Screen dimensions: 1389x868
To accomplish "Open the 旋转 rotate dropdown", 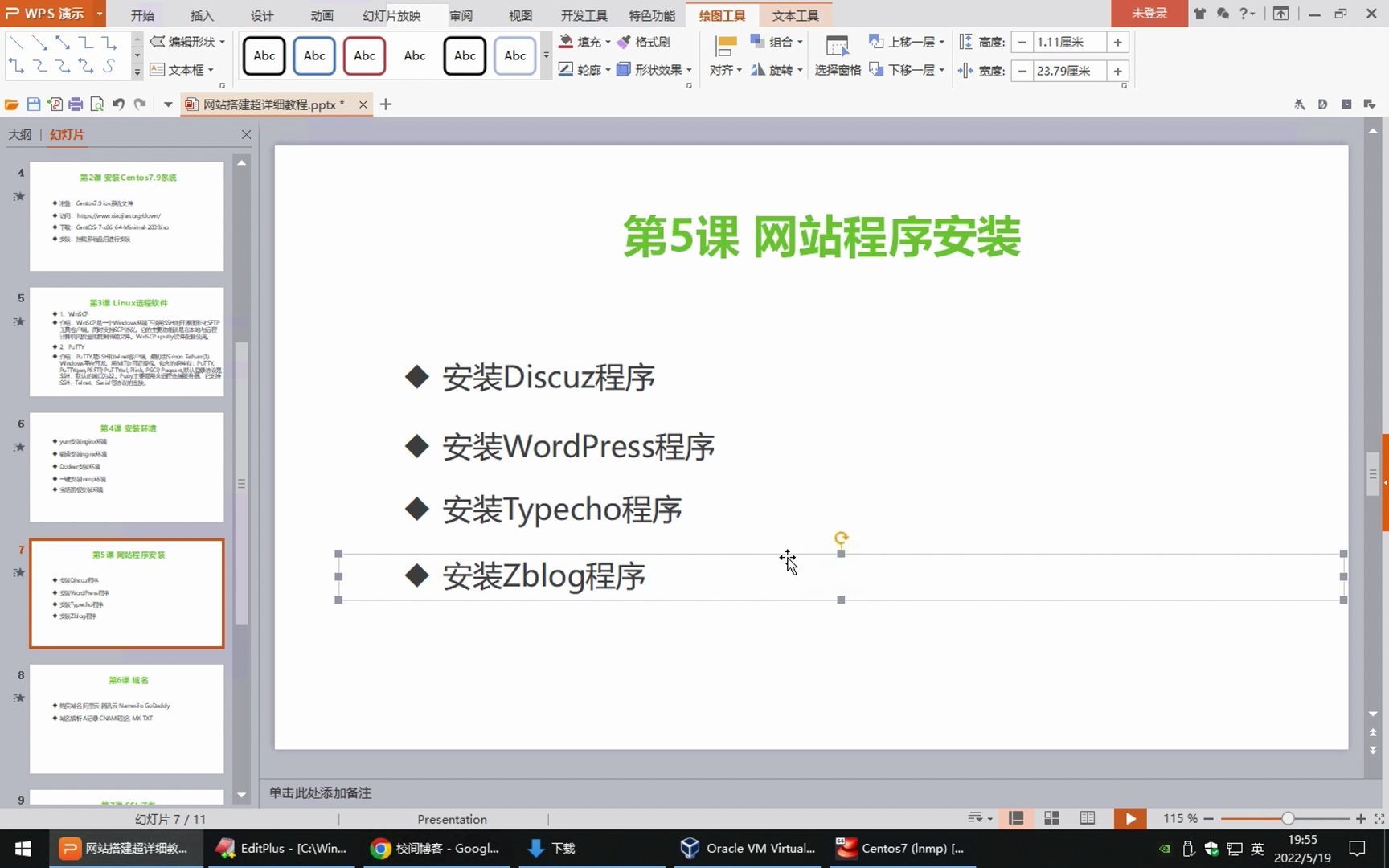I will [776, 70].
